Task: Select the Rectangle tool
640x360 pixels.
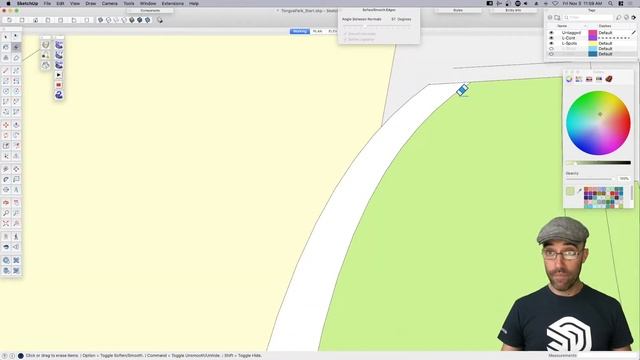Action: 6,81
